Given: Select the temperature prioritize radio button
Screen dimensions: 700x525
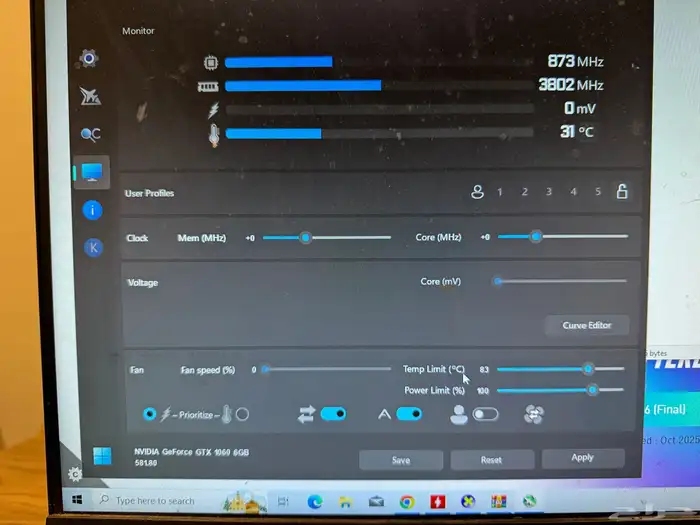Looking at the screenshot, I should [242, 414].
